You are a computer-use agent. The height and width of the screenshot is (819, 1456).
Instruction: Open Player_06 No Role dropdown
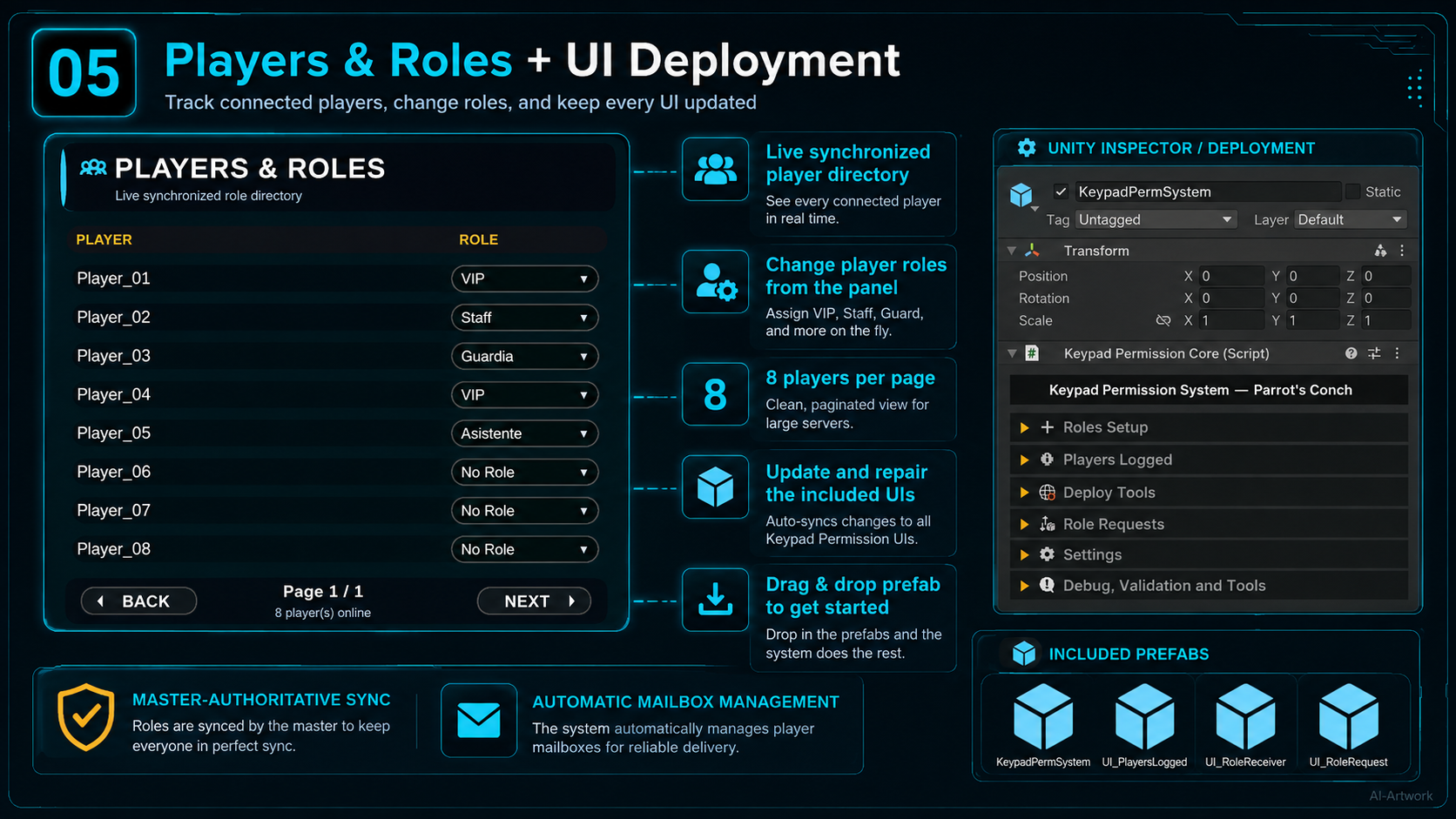[524, 472]
